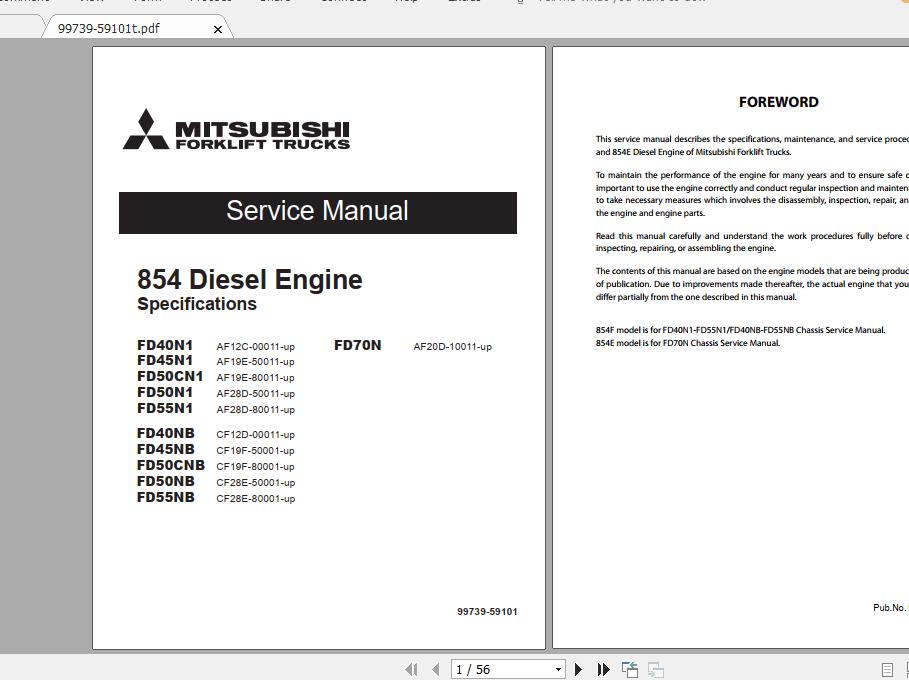The width and height of the screenshot is (909, 680).
Task: Click the serial code "AF19E-80011-up"
Action: point(256,377)
